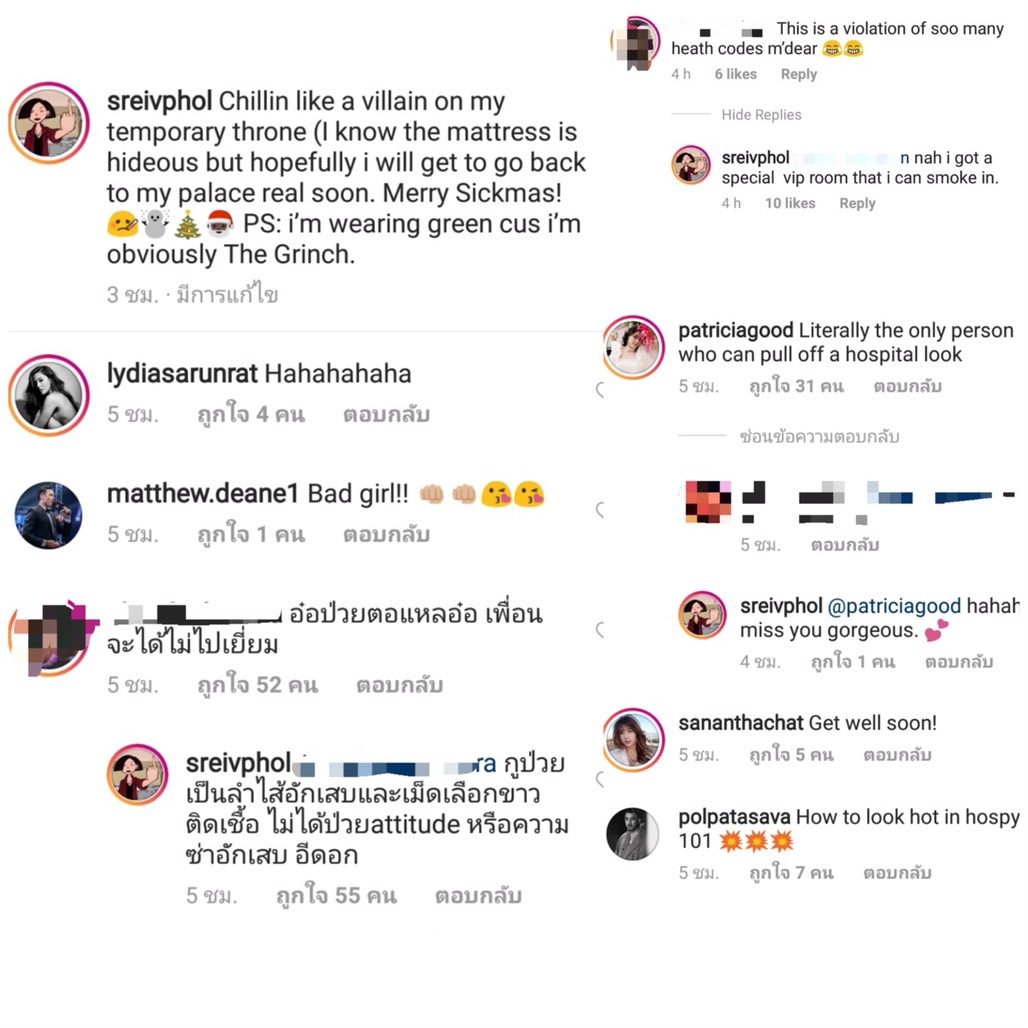Open the sananthachat username link
This screenshot has width=1028, height=1028.
(x=741, y=722)
